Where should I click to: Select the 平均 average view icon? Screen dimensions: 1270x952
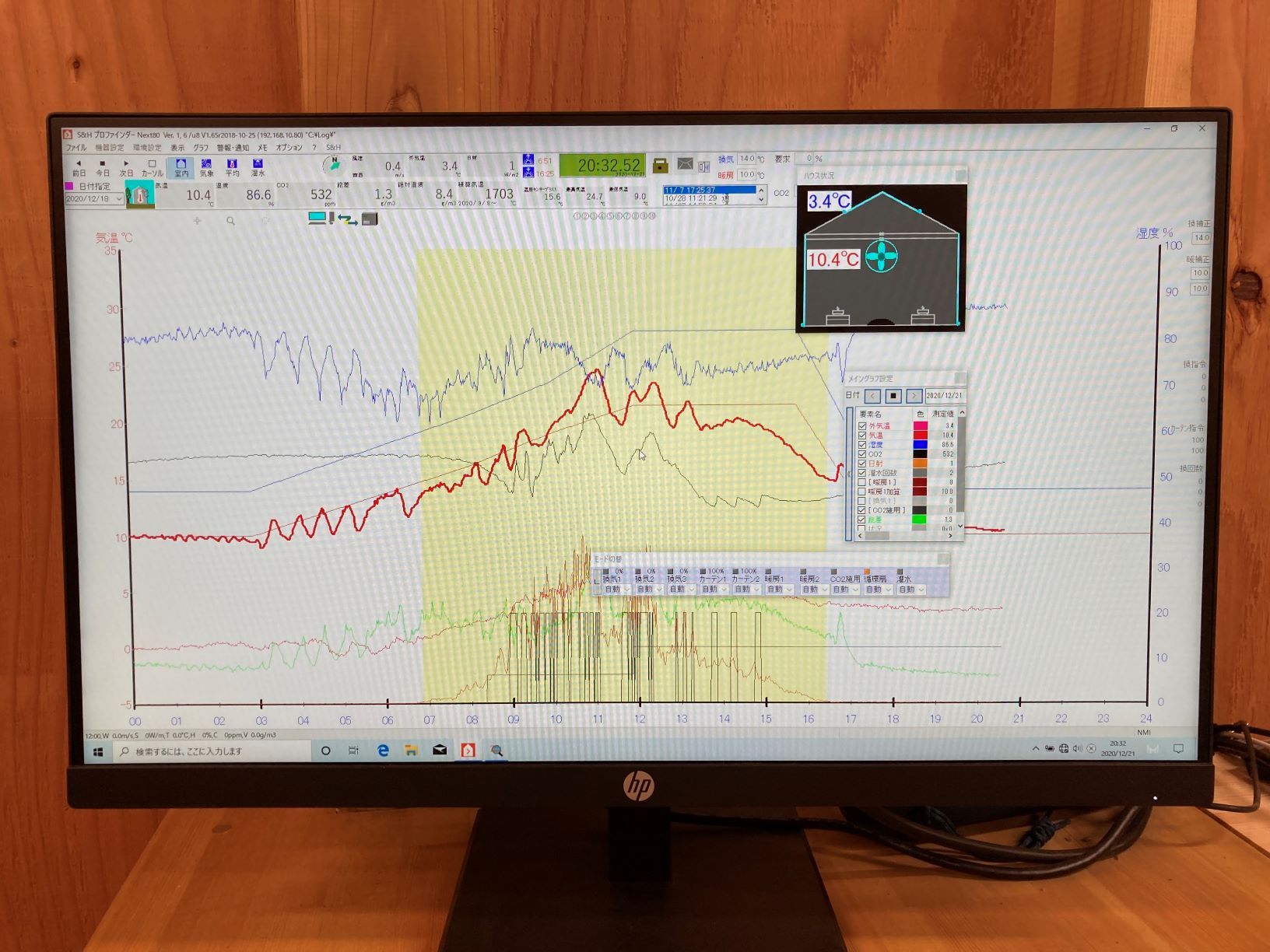pos(232,167)
